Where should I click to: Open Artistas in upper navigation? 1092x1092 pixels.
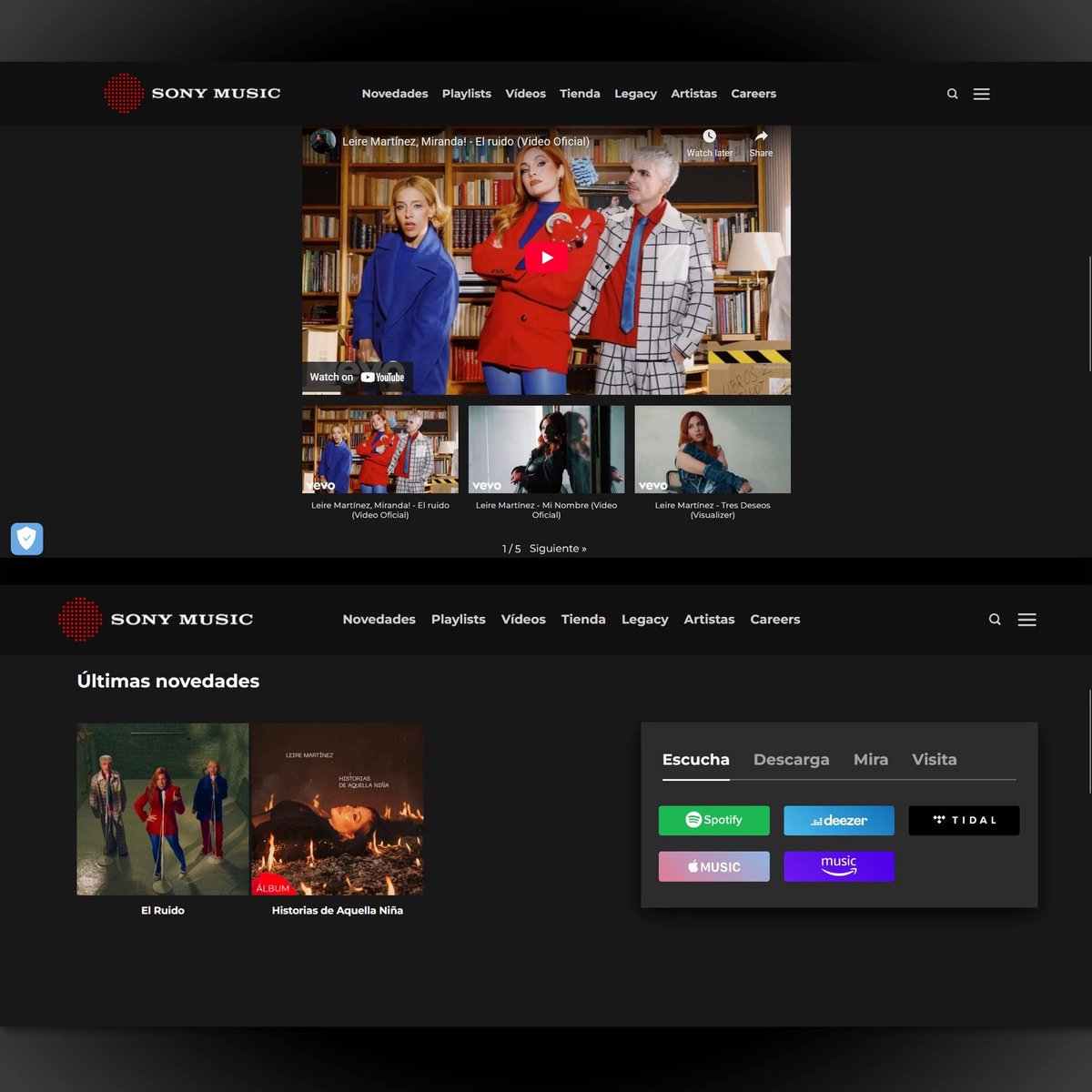coord(693,94)
